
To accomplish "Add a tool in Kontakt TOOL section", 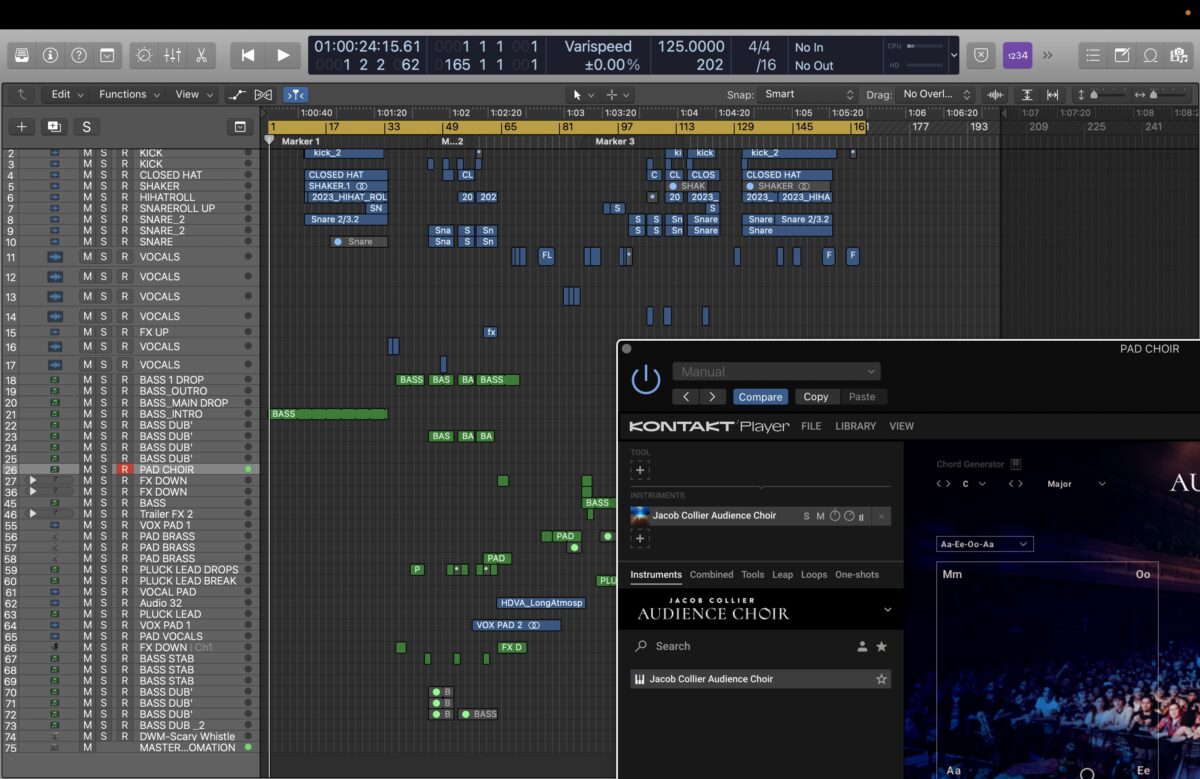I will coord(640,470).
